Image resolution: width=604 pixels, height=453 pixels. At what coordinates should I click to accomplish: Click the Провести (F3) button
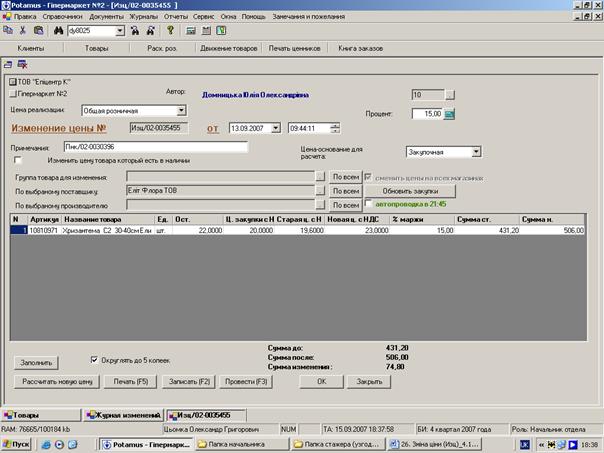[246, 382]
